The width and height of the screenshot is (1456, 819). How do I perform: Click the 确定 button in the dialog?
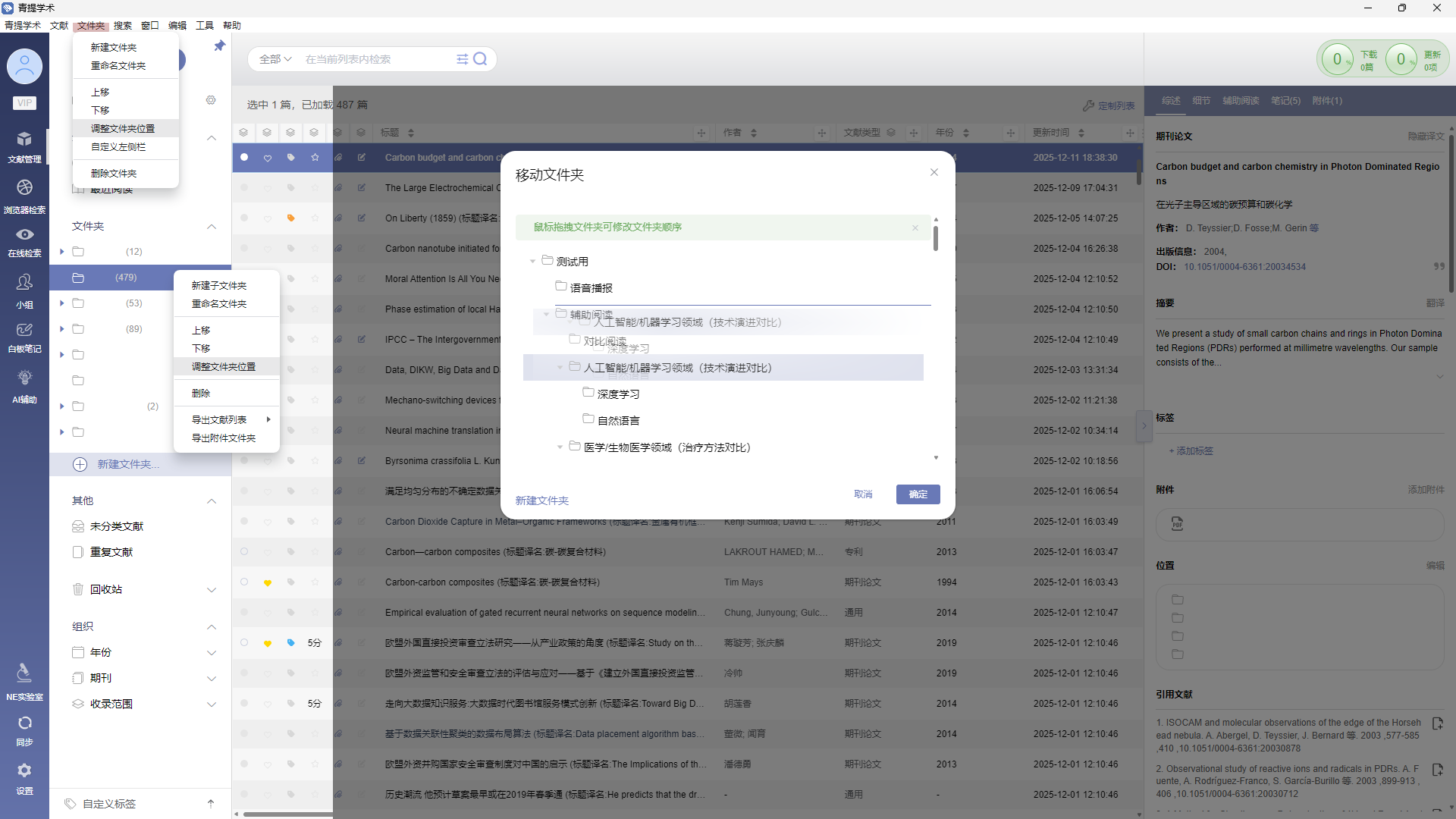click(x=918, y=494)
